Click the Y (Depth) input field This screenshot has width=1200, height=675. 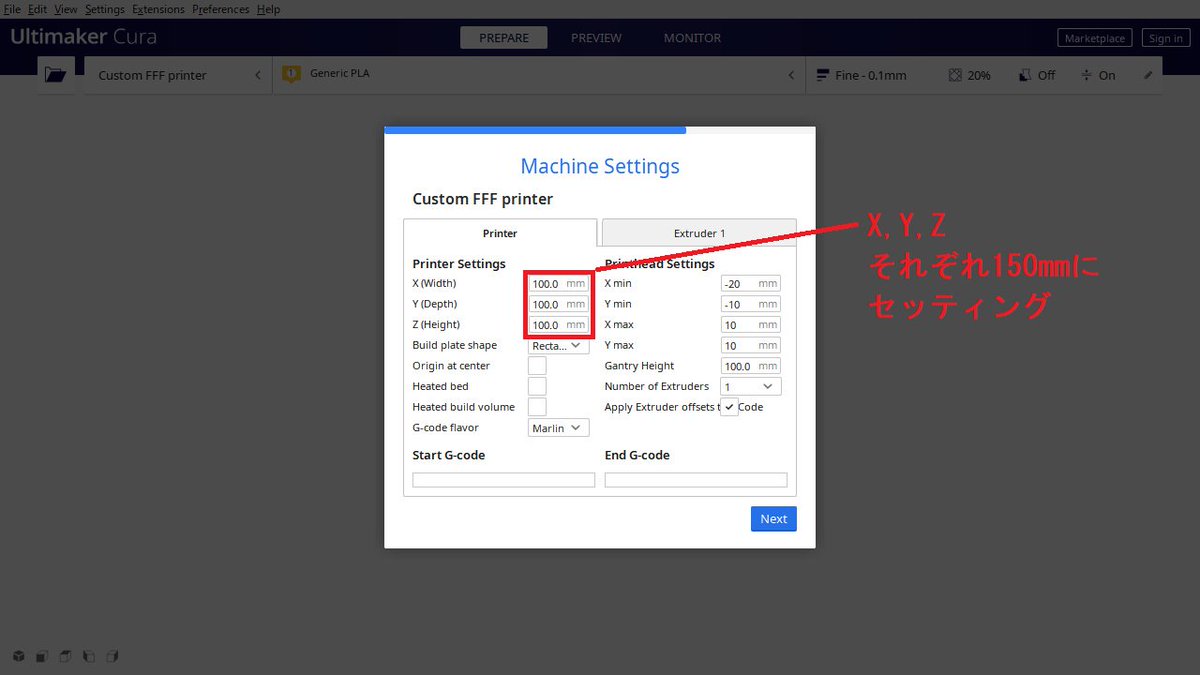pyautogui.click(x=559, y=304)
